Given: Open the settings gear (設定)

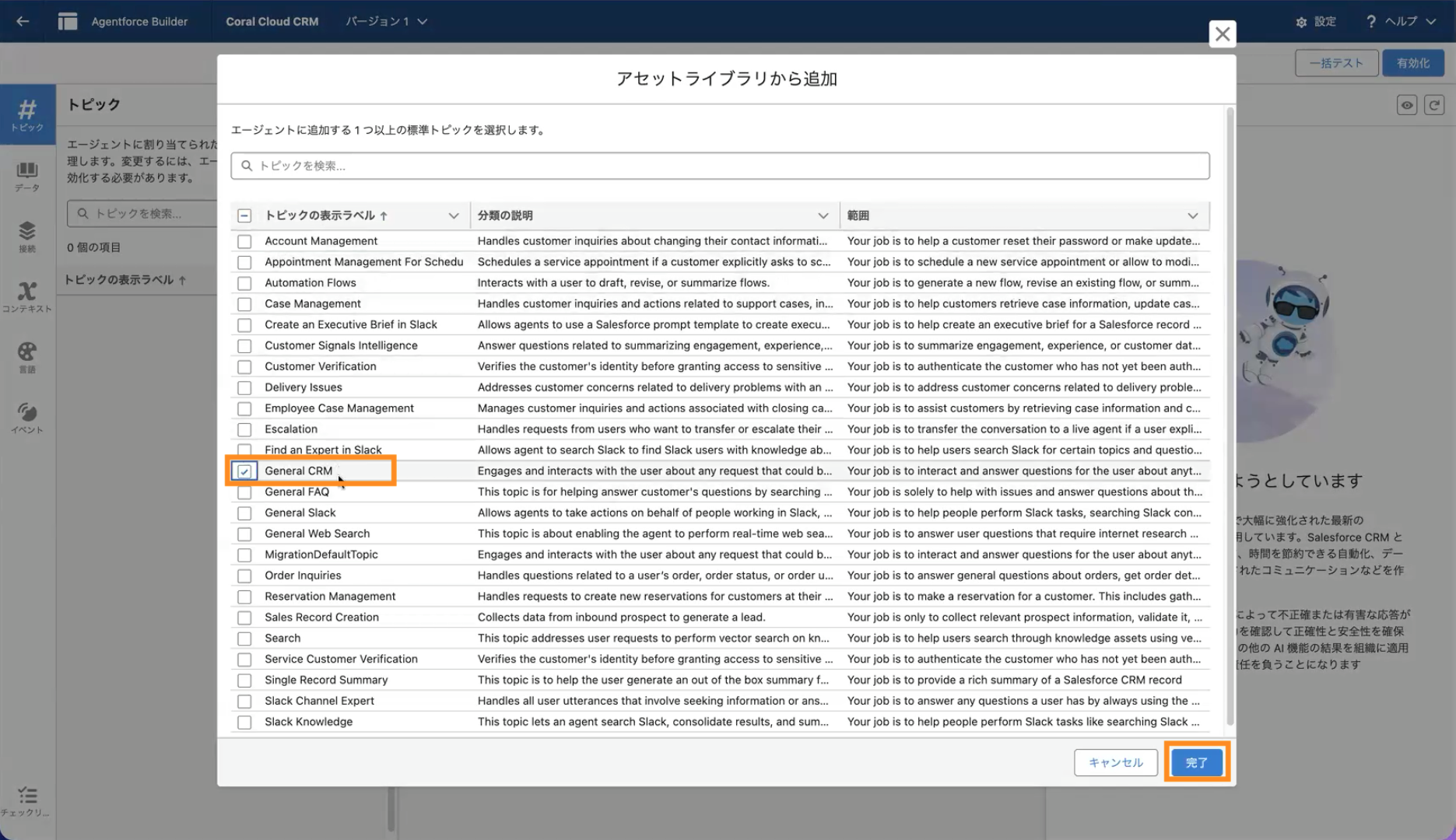Looking at the screenshot, I should point(1315,22).
